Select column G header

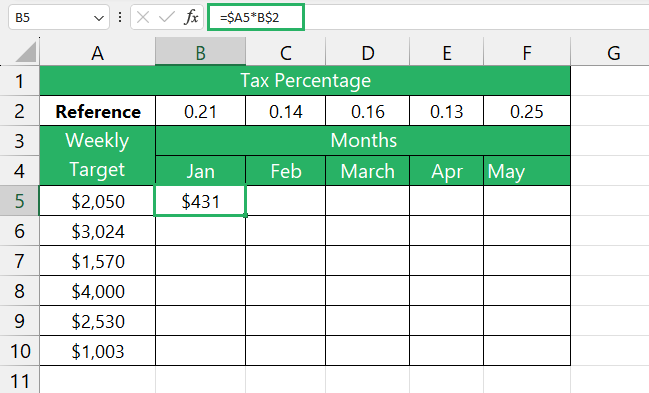click(x=613, y=52)
